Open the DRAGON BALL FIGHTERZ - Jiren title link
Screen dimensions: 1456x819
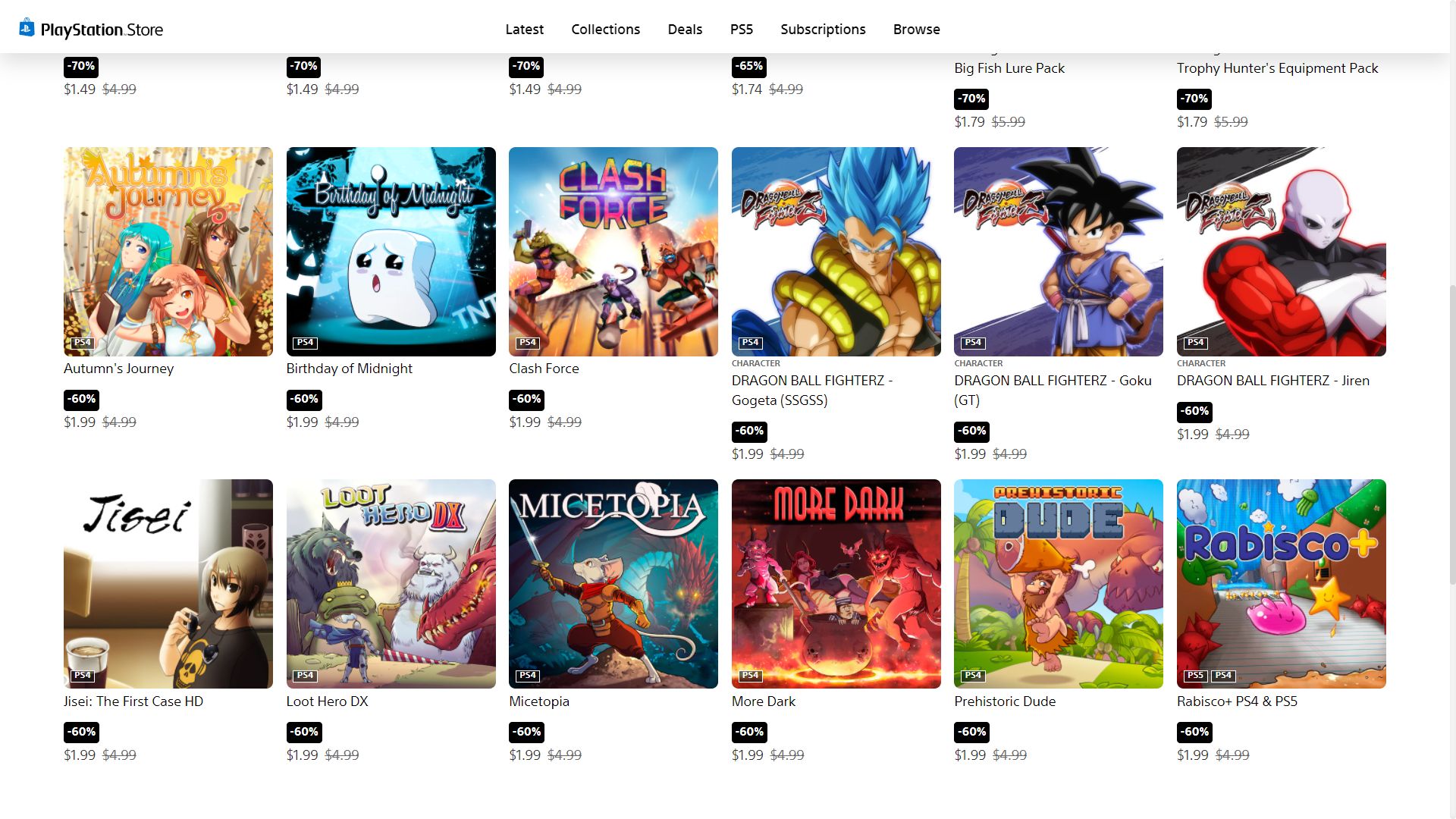[x=1272, y=381]
